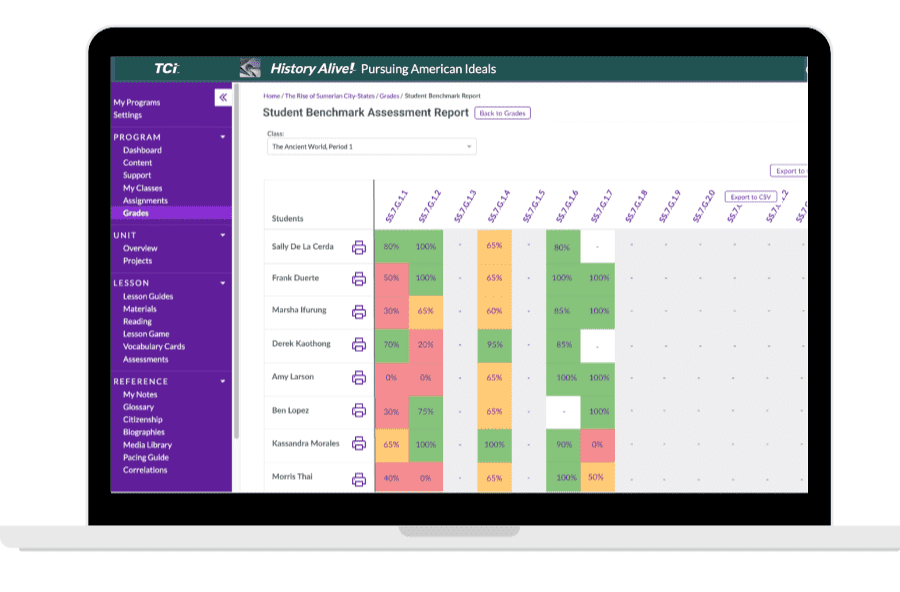This screenshot has height=592, width=900.
Task: Collapse the sidebar with the double-chevron icon
Action: 223,97
